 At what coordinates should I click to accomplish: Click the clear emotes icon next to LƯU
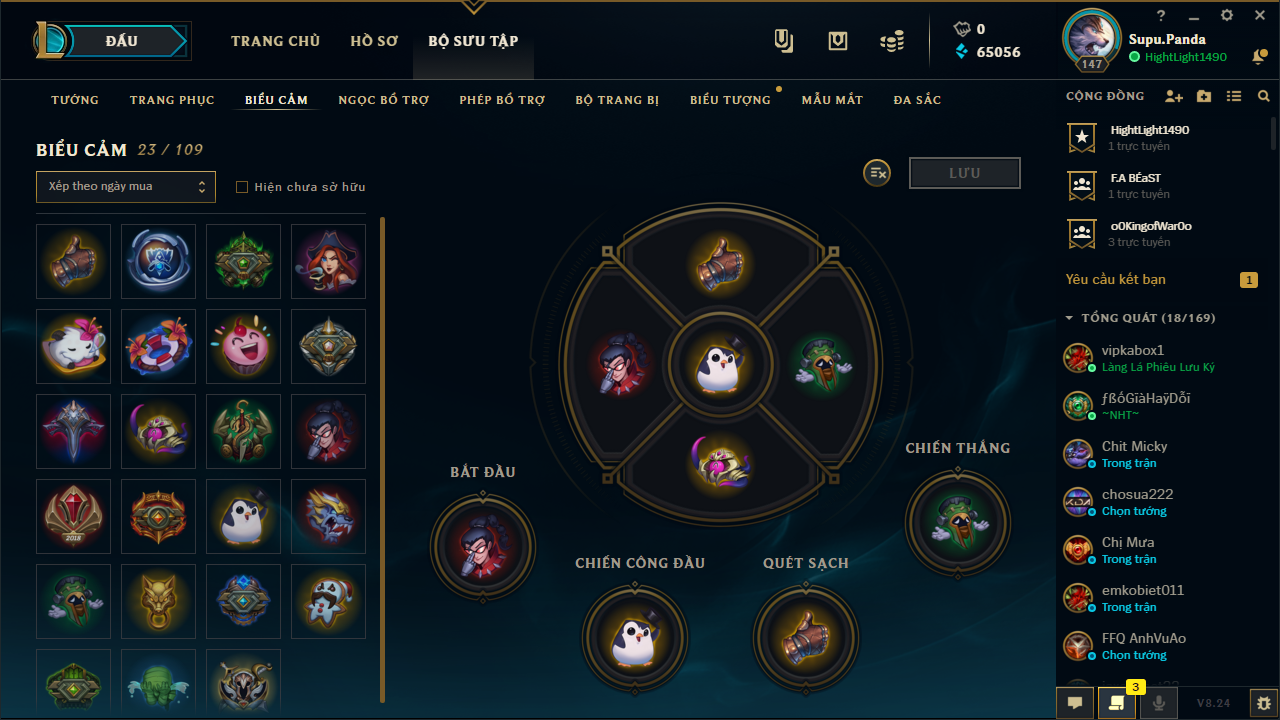(877, 173)
